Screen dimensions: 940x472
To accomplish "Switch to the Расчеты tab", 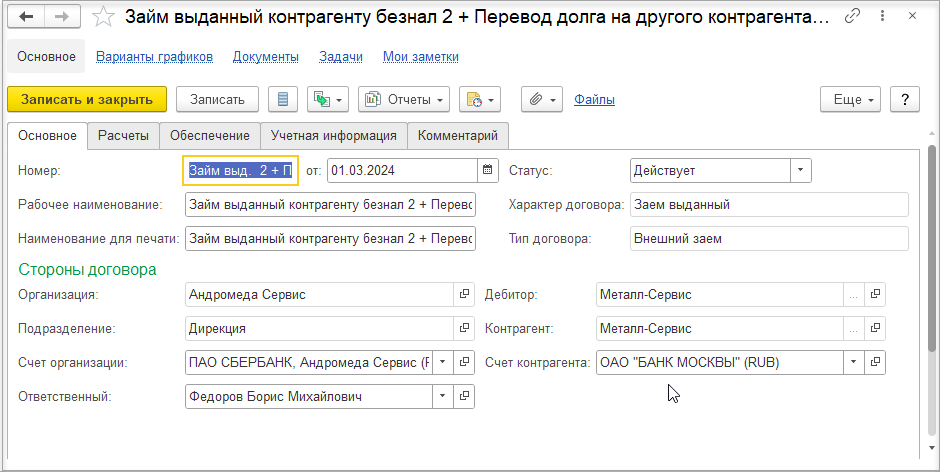I will (x=123, y=136).
